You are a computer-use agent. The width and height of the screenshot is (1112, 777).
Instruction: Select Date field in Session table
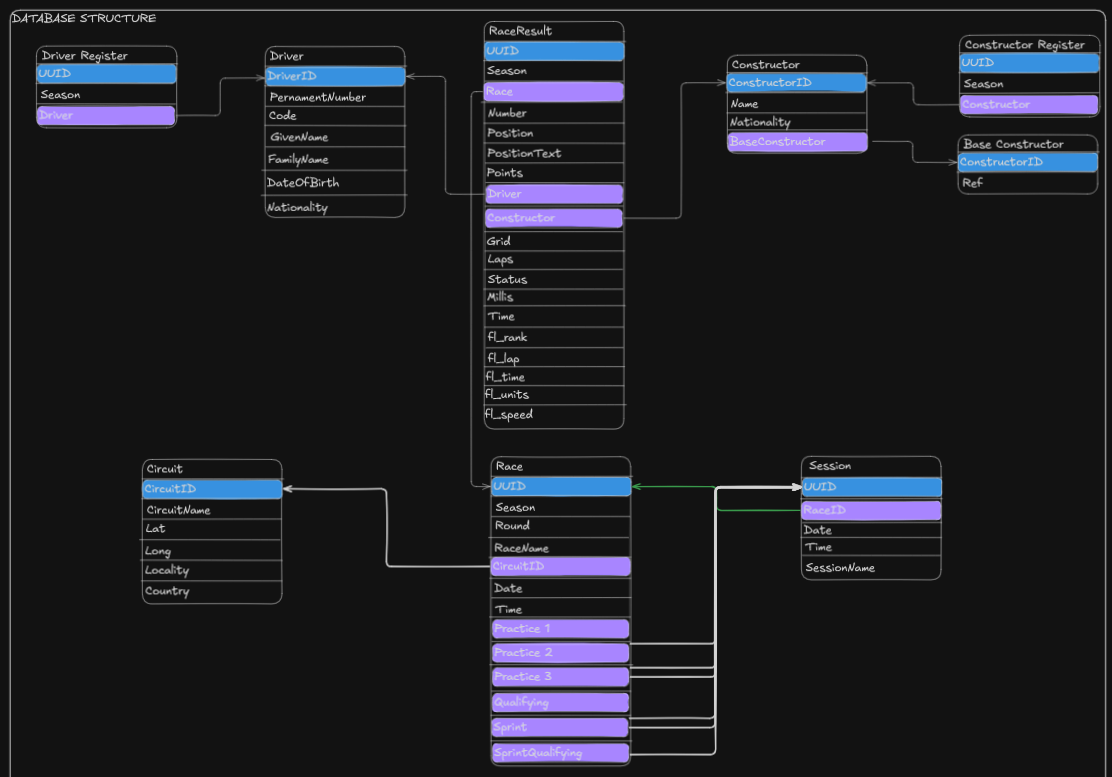pos(872,530)
